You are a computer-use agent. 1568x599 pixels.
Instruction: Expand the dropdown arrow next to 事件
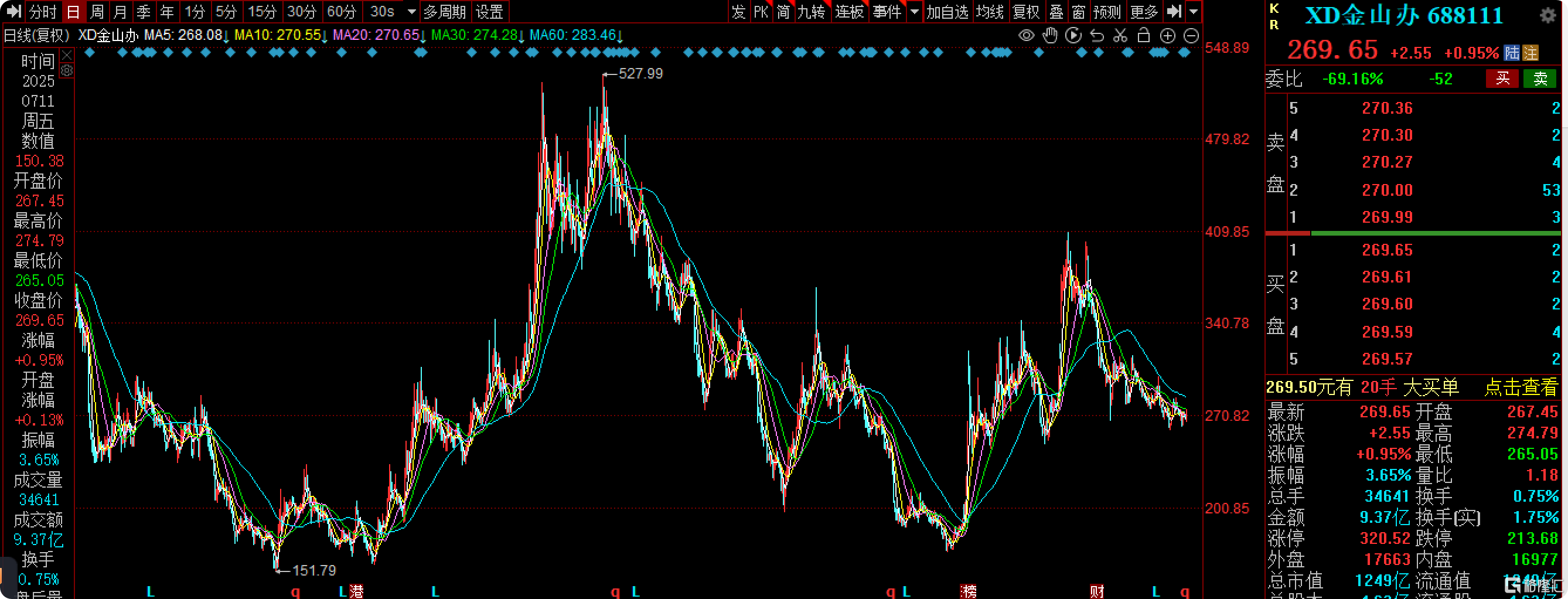coord(914,11)
